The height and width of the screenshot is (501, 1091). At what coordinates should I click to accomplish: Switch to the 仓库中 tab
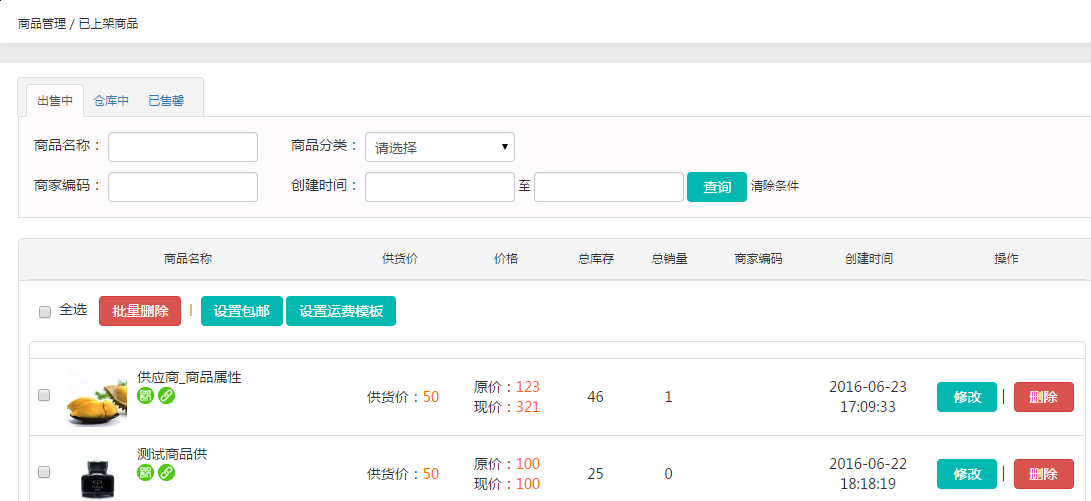pyautogui.click(x=111, y=100)
